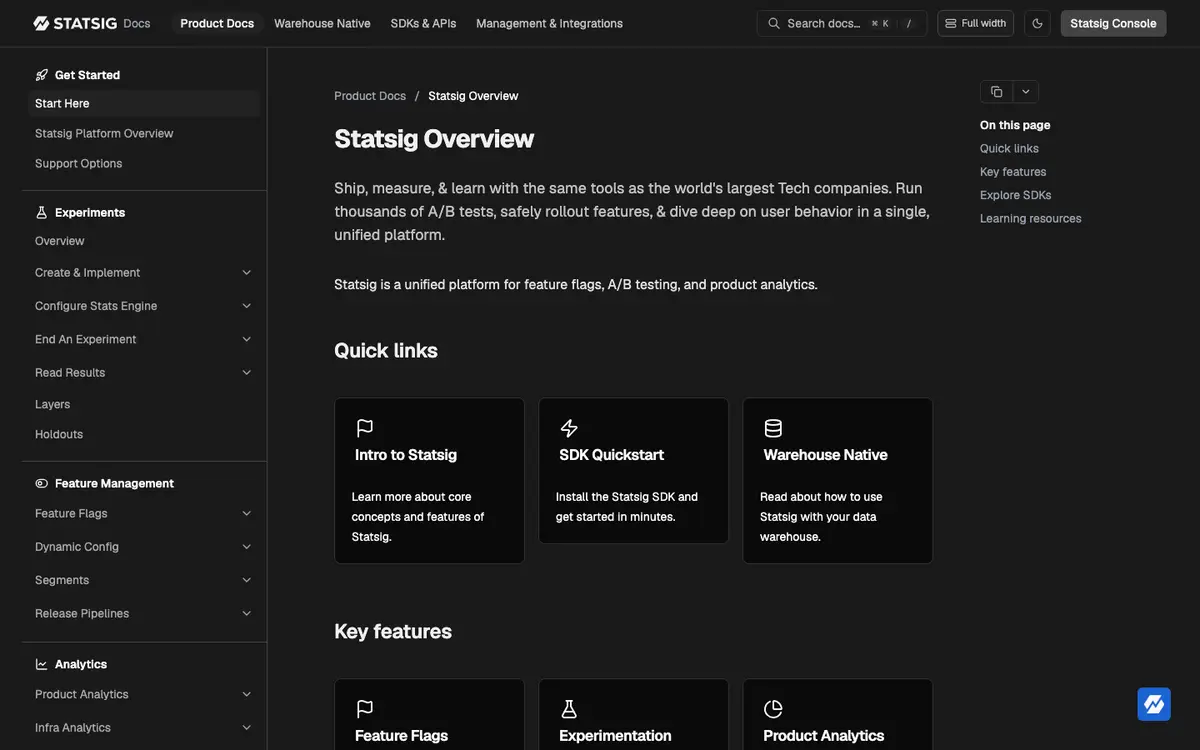Click the Get Started rocket icon
Image resolution: width=1200 pixels, height=750 pixels.
[42, 75]
